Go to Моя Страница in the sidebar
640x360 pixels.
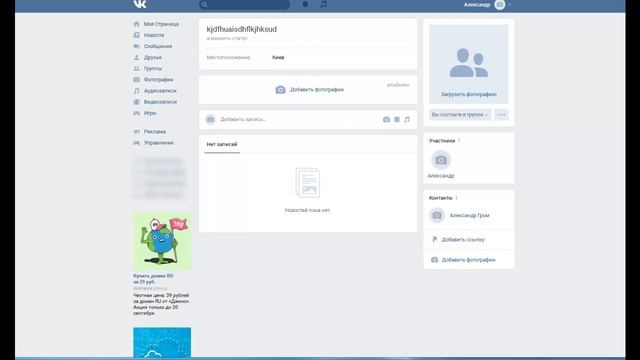(161, 24)
